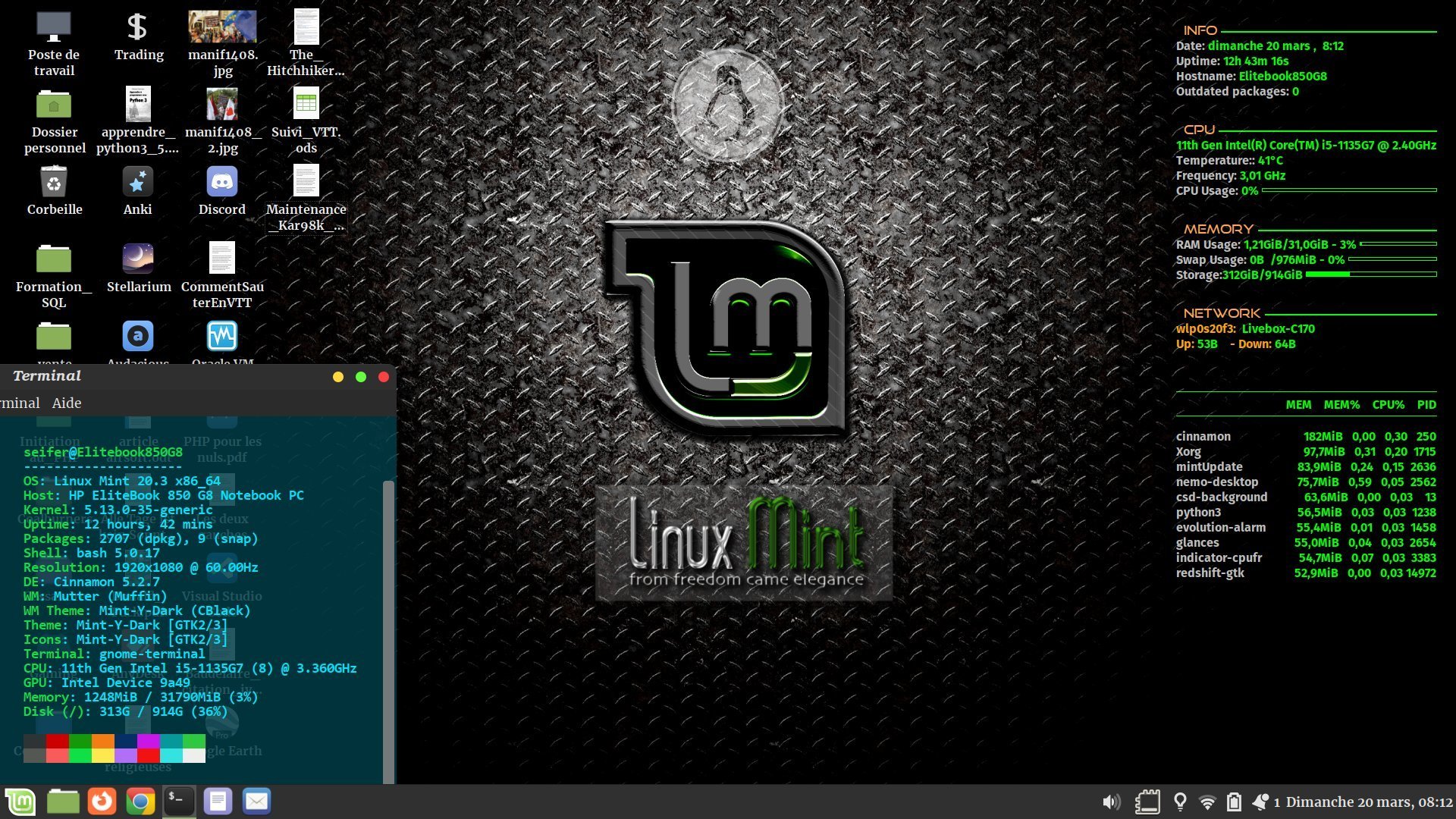Switch to the Terminal window in taskbar
Screen dimensions: 1456x819
point(179,802)
